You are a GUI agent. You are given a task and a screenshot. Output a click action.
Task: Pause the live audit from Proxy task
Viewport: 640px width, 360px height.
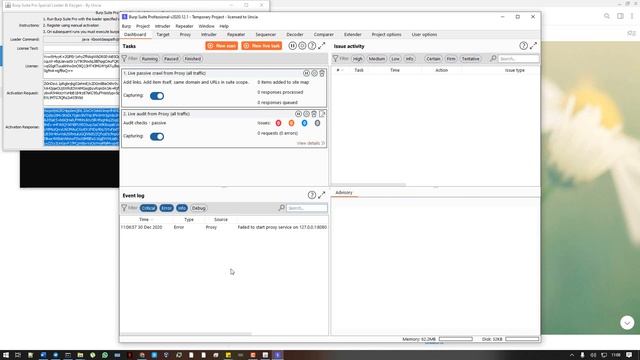pos(298,114)
